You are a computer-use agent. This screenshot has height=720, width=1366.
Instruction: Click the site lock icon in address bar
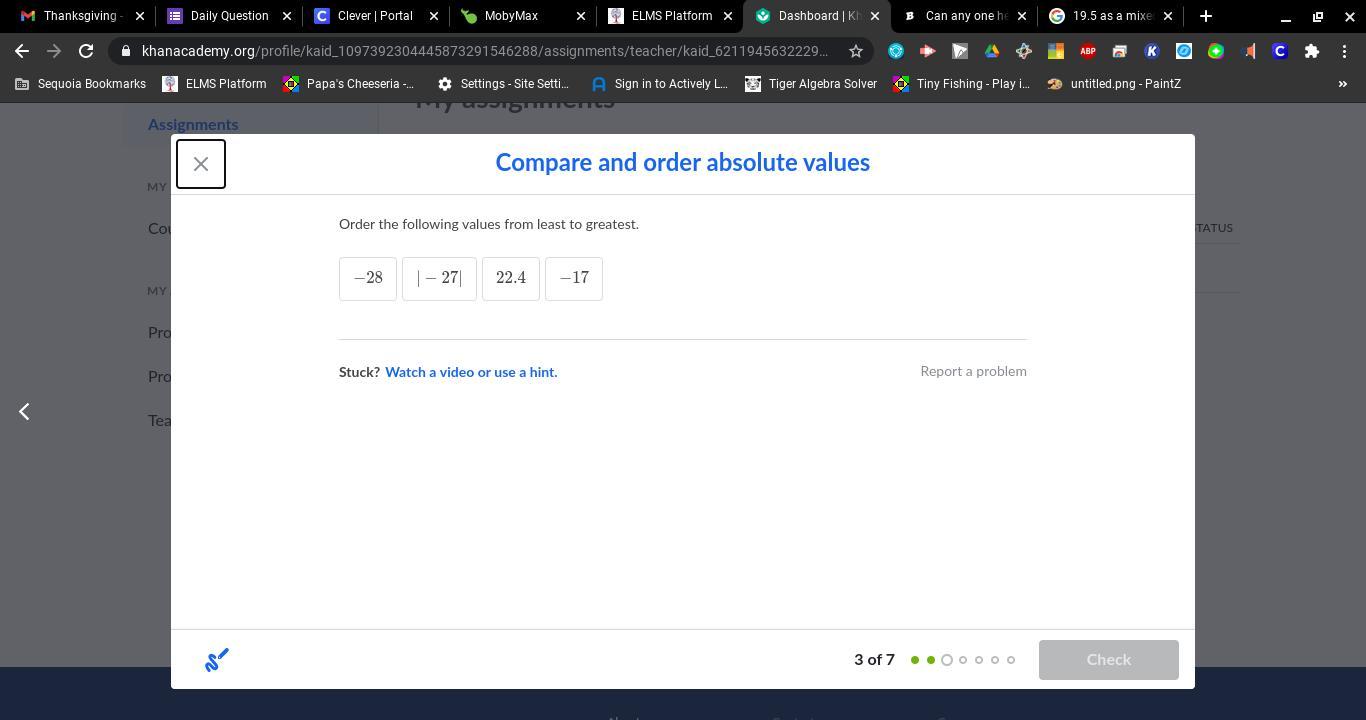(x=124, y=51)
